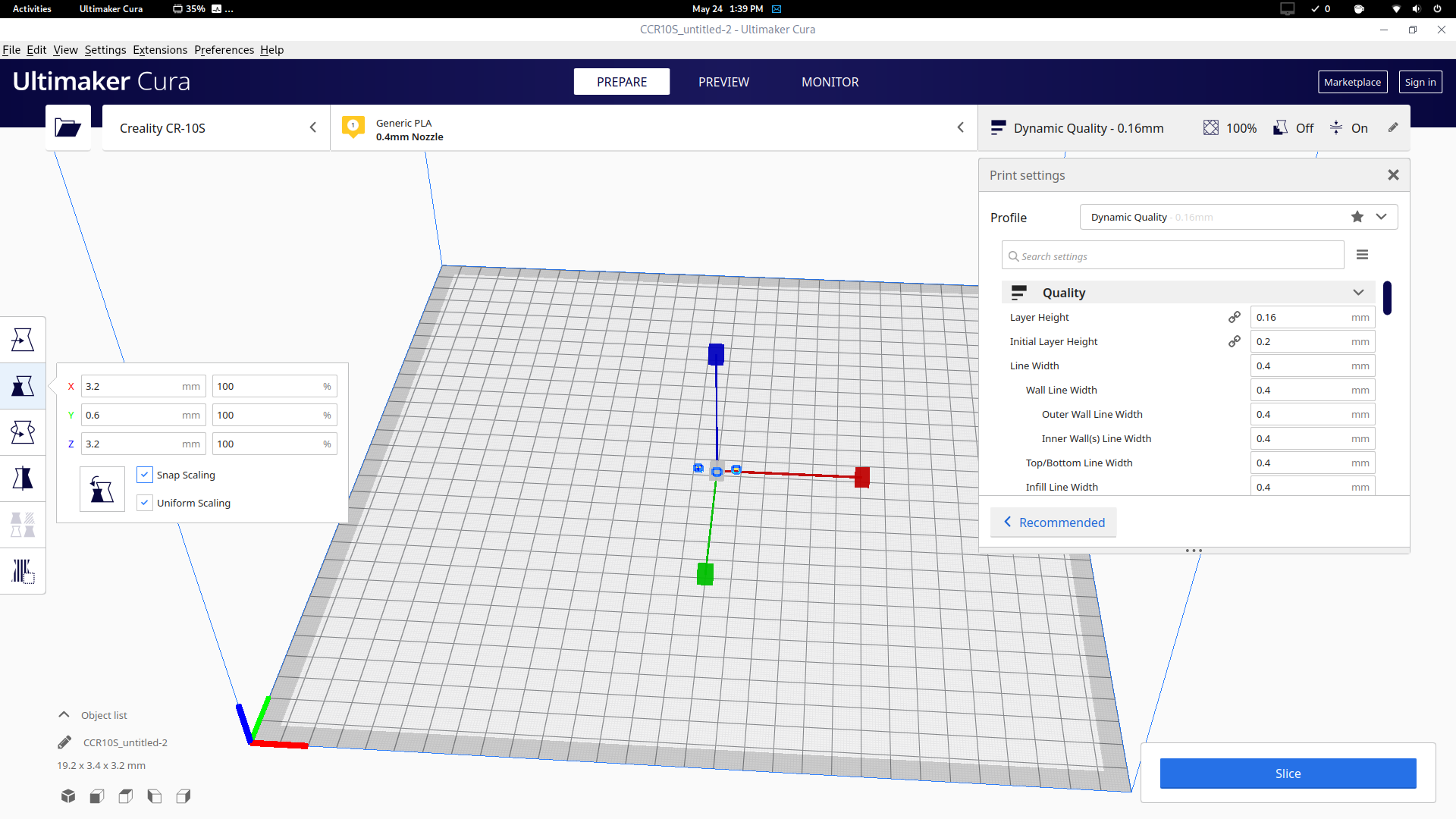1456x819 pixels.
Task: Switch to left side view icon
Action: coord(155,795)
